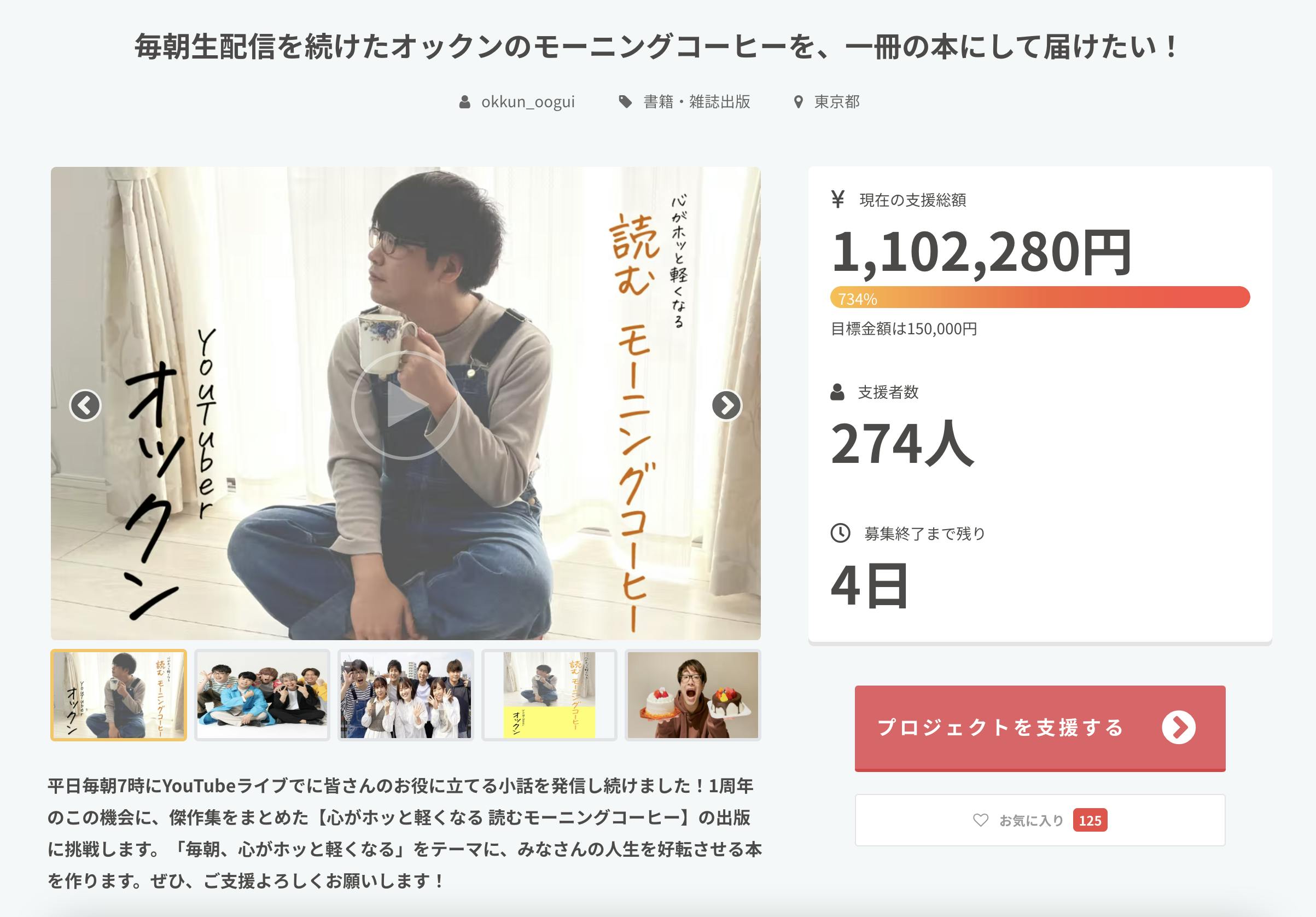Open the 東京都 location link

[837, 102]
